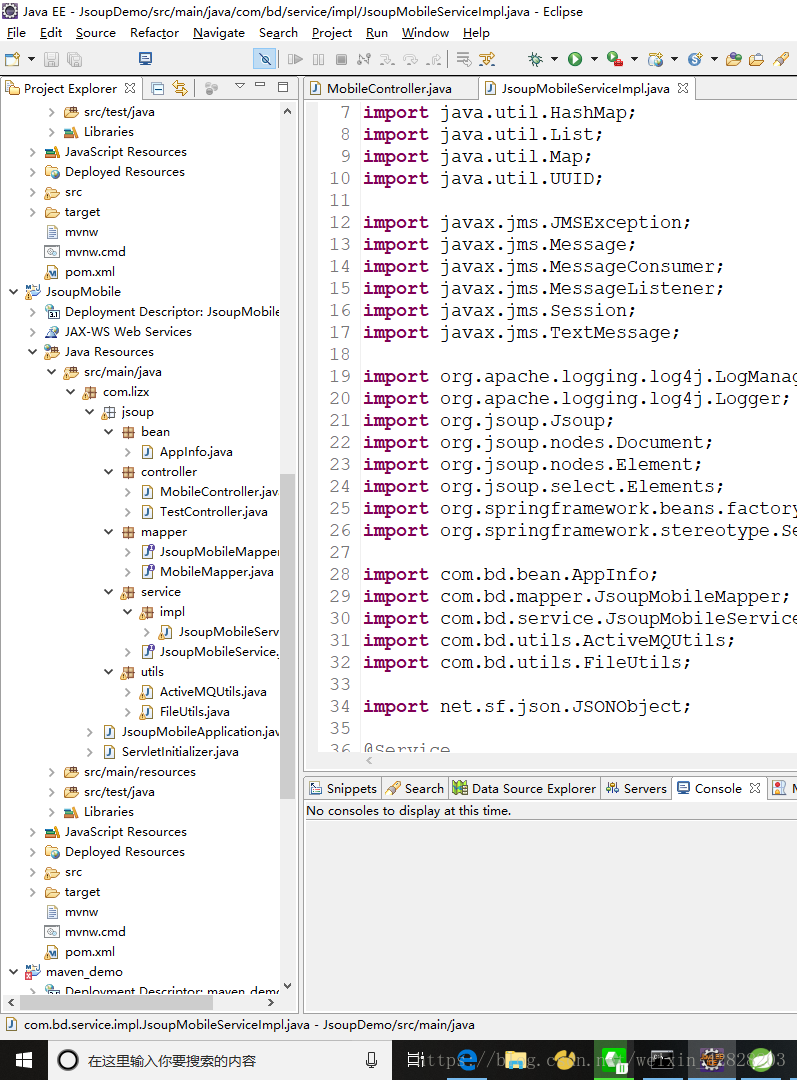Close the JsoupMobileServiceImpl.java editor tab

(x=683, y=87)
